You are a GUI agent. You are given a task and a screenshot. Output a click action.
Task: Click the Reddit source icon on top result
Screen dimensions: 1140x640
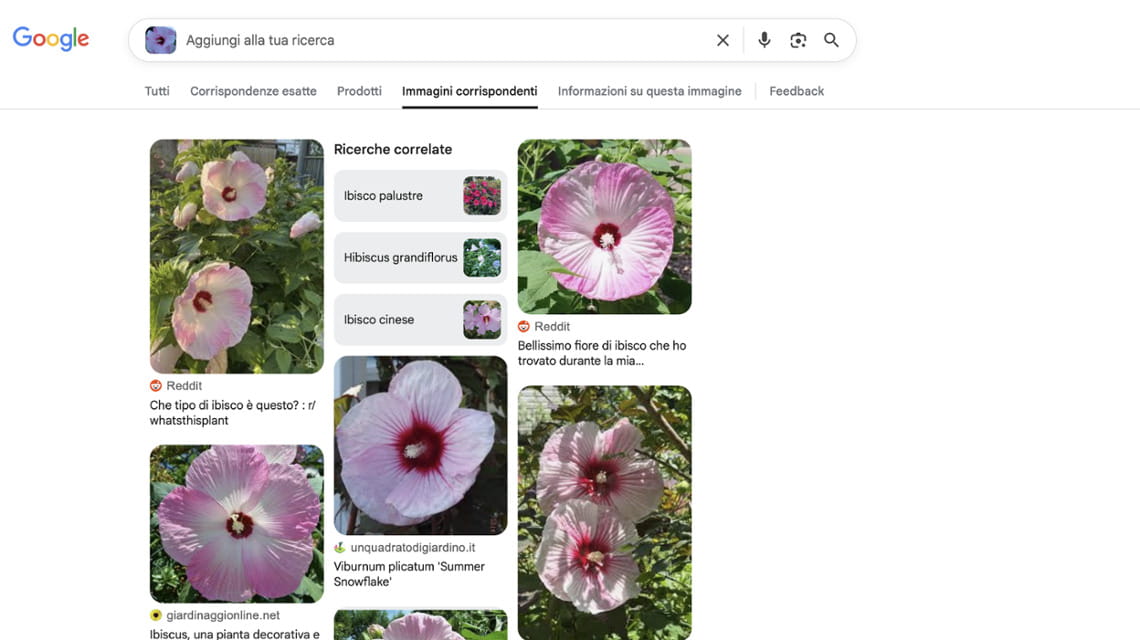[156, 385]
